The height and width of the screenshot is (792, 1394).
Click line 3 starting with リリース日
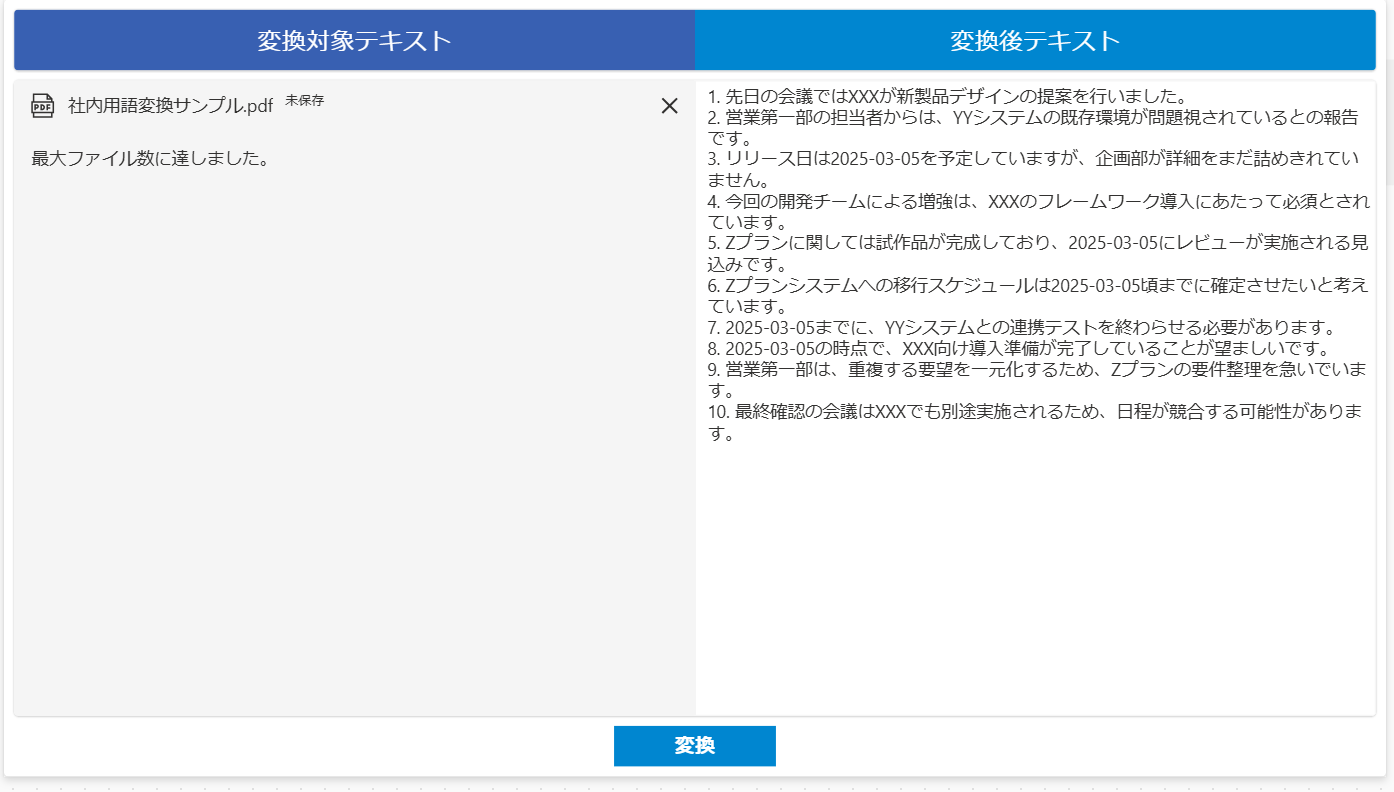pyautogui.click(x=1033, y=170)
